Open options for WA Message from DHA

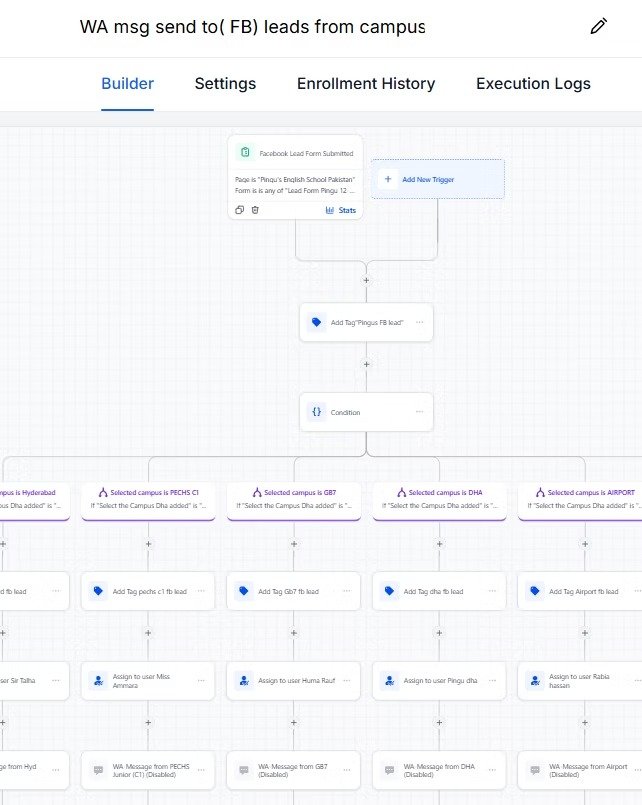click(x=493, y=770)
